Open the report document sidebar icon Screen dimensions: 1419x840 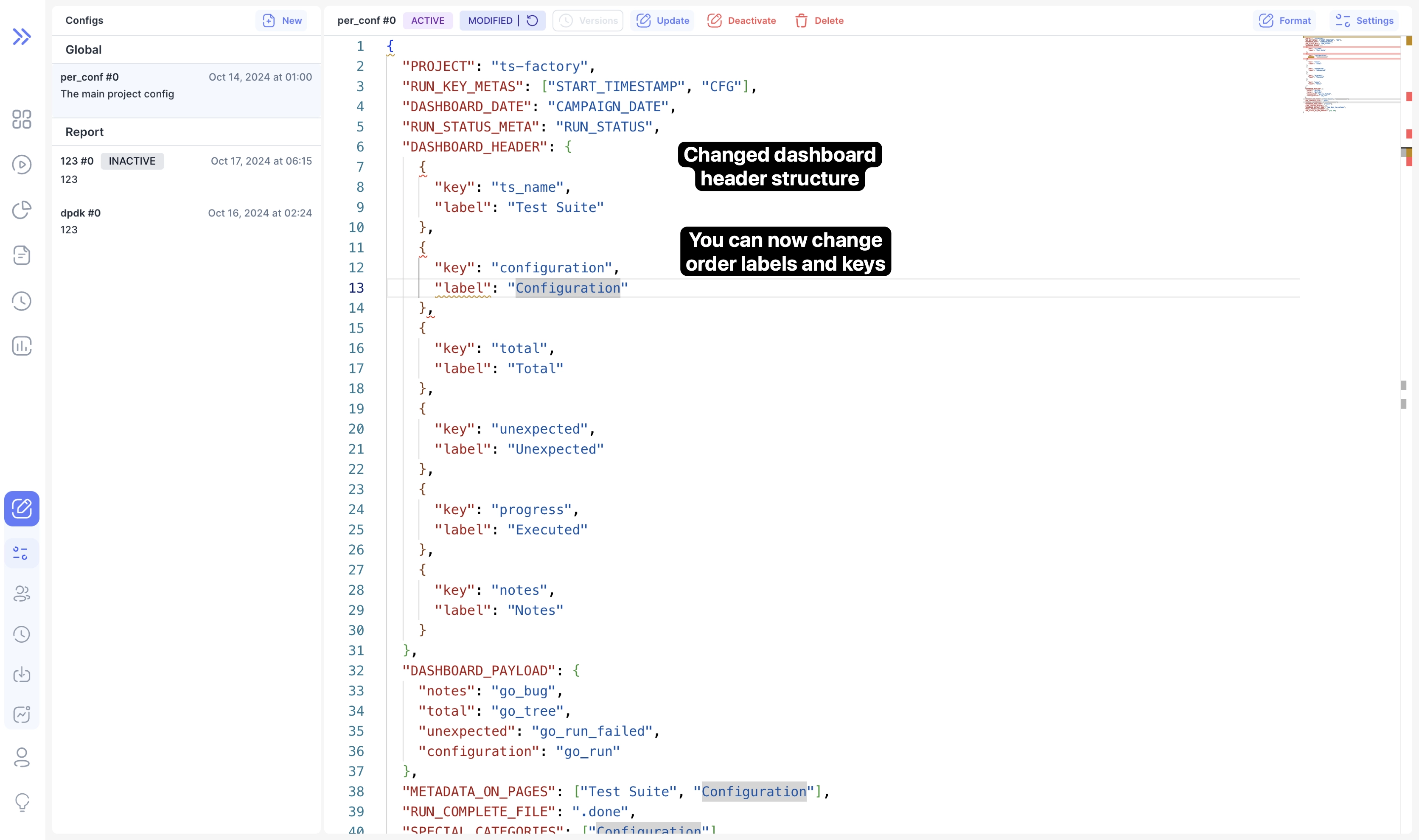22,255
